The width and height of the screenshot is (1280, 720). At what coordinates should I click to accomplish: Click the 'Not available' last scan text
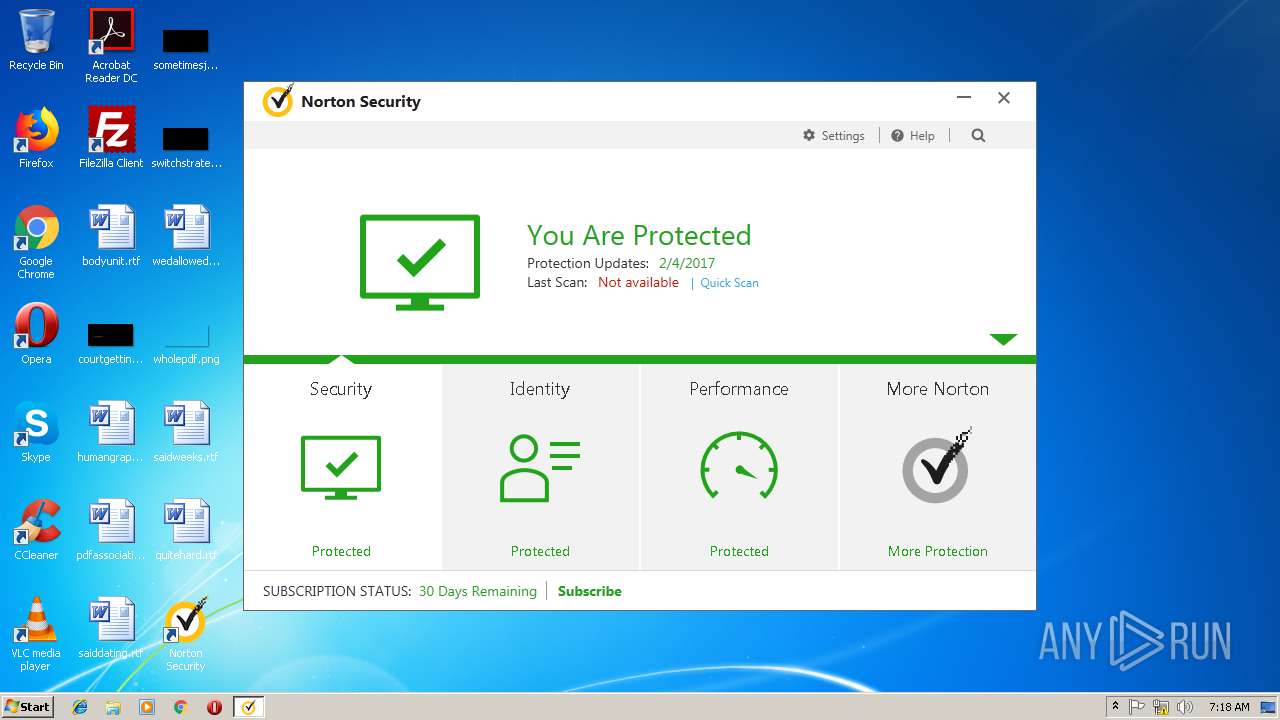click(x=638, y=283)
